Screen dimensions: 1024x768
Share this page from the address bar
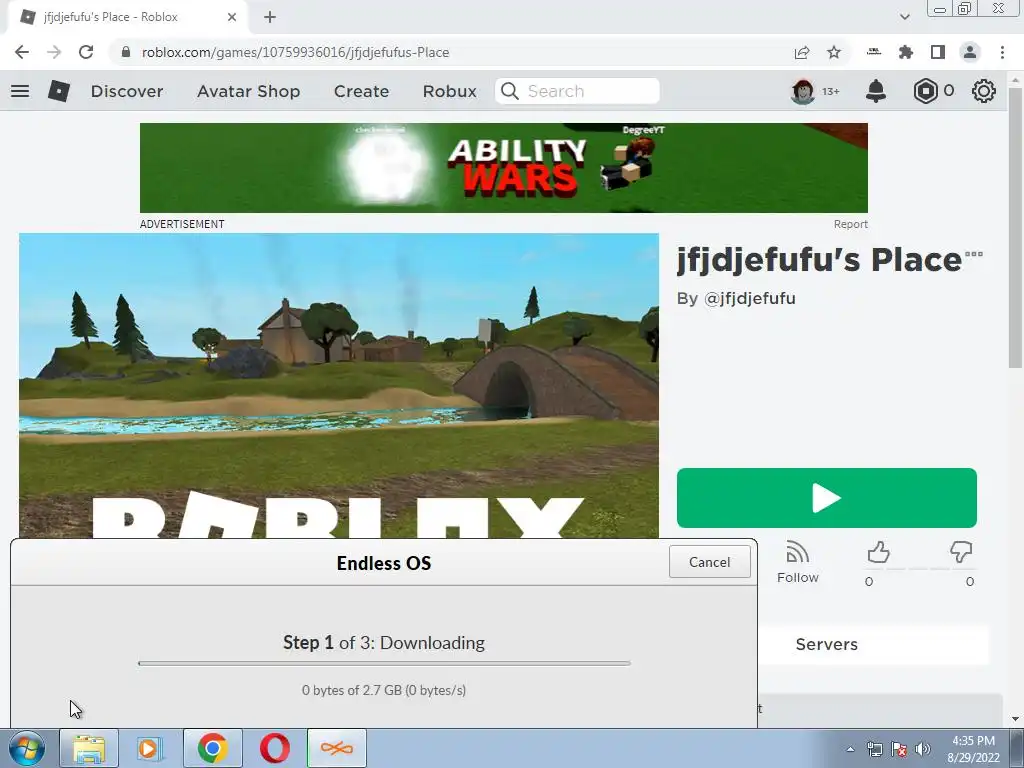[x=802, y=52]
